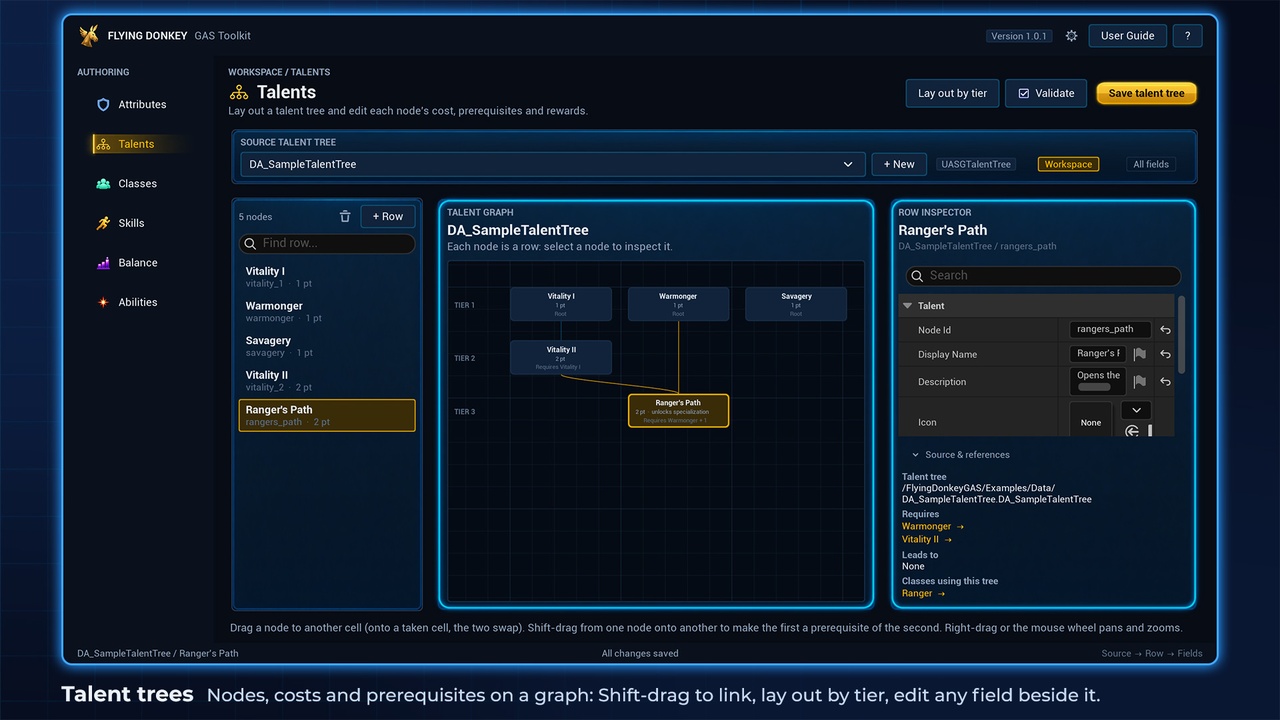Toggle the All fields filter

(x=1150, y=164)
